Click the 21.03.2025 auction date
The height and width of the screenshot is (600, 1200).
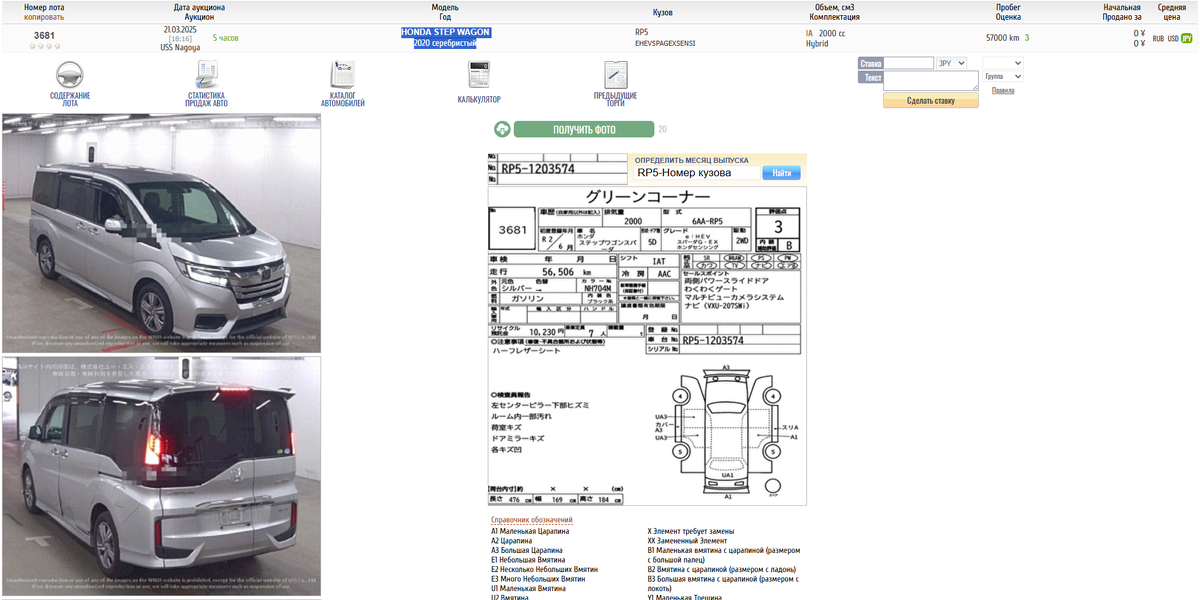[x=180, y=29]
